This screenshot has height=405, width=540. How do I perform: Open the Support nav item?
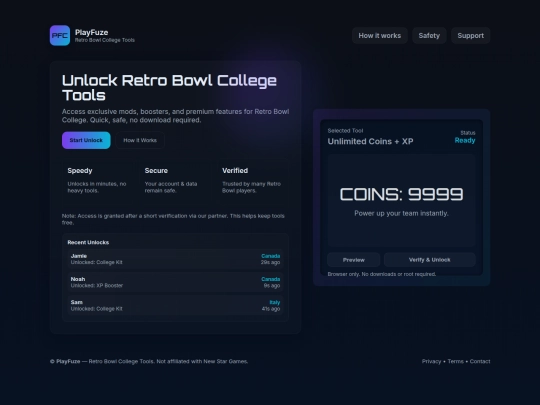click(x=470, y=35)
